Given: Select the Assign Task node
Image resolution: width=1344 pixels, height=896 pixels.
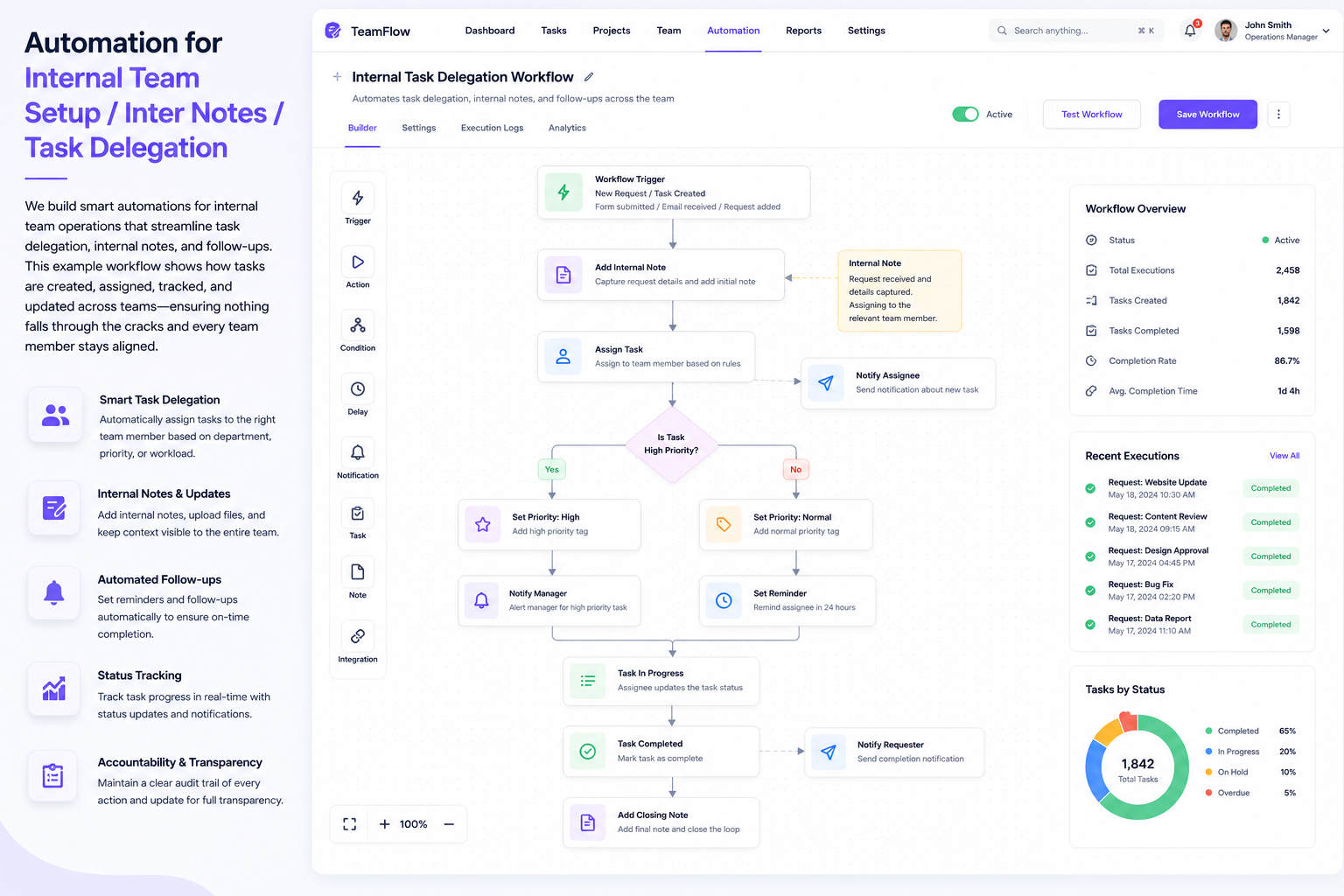Looking at the screenshot, I should 647,357.
